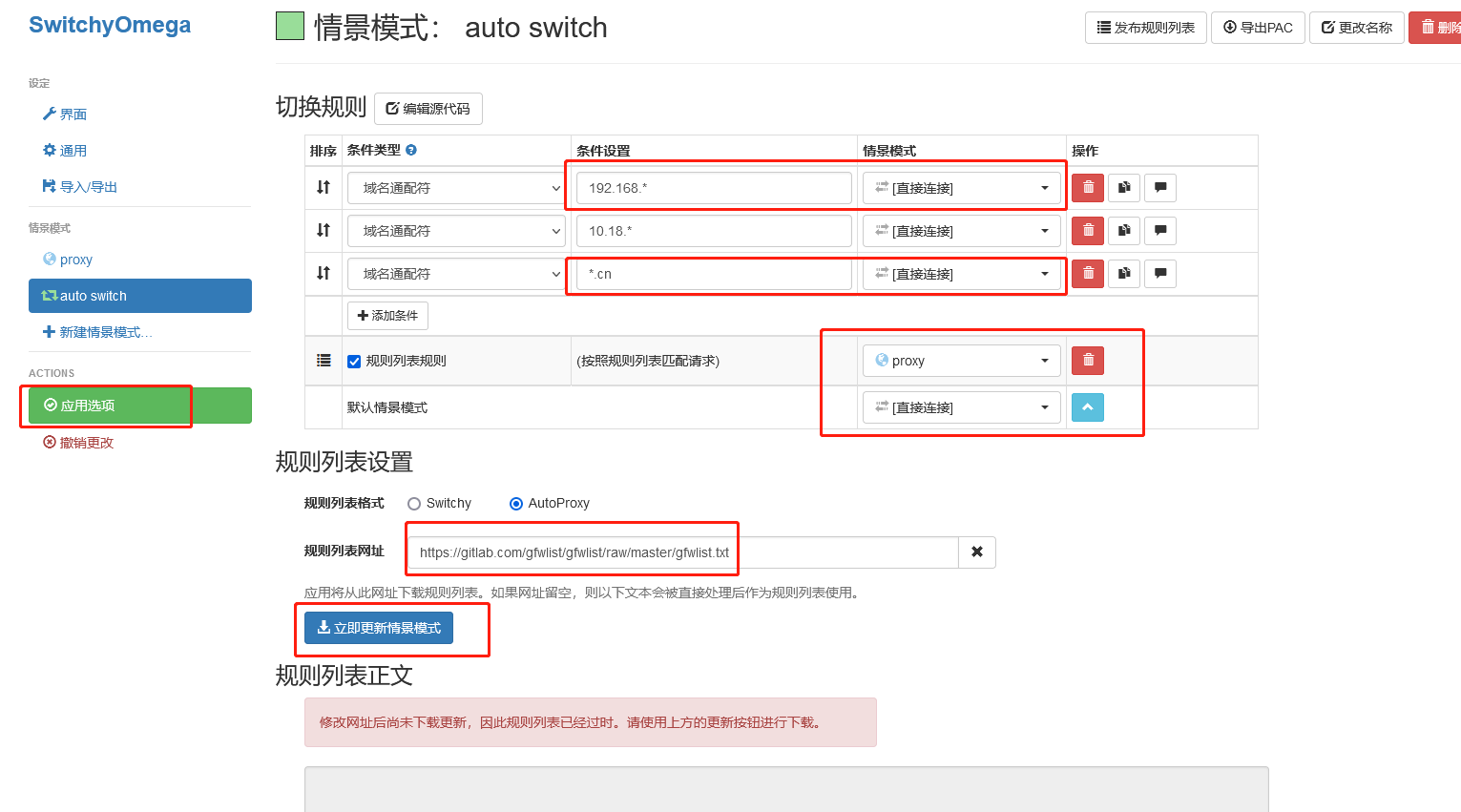Screen dimensions: 1461x812
Task: Clear the rule list URL field
Action: [x=977, y=552]
